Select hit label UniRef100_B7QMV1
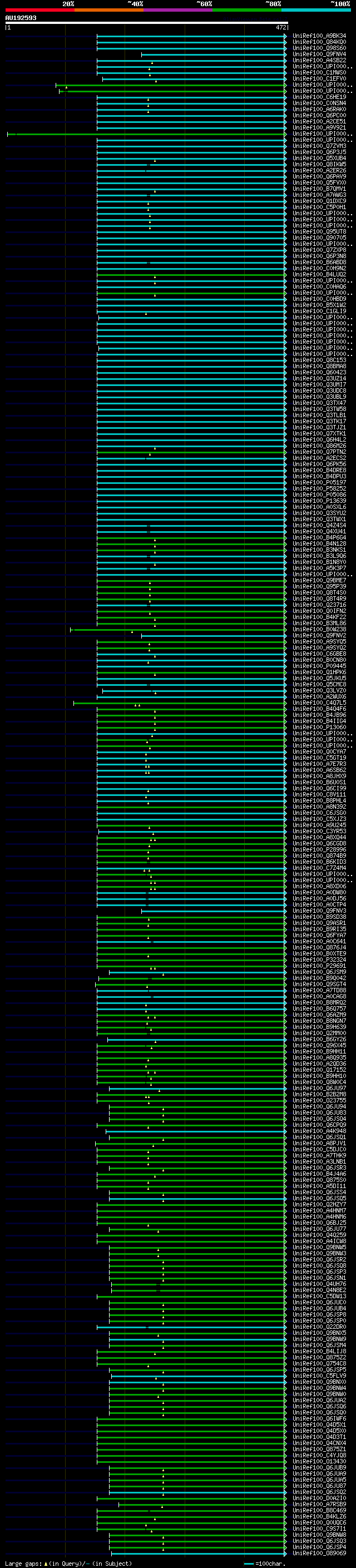The width and height of the screenshot is (356, 1568). coord(319,189)
